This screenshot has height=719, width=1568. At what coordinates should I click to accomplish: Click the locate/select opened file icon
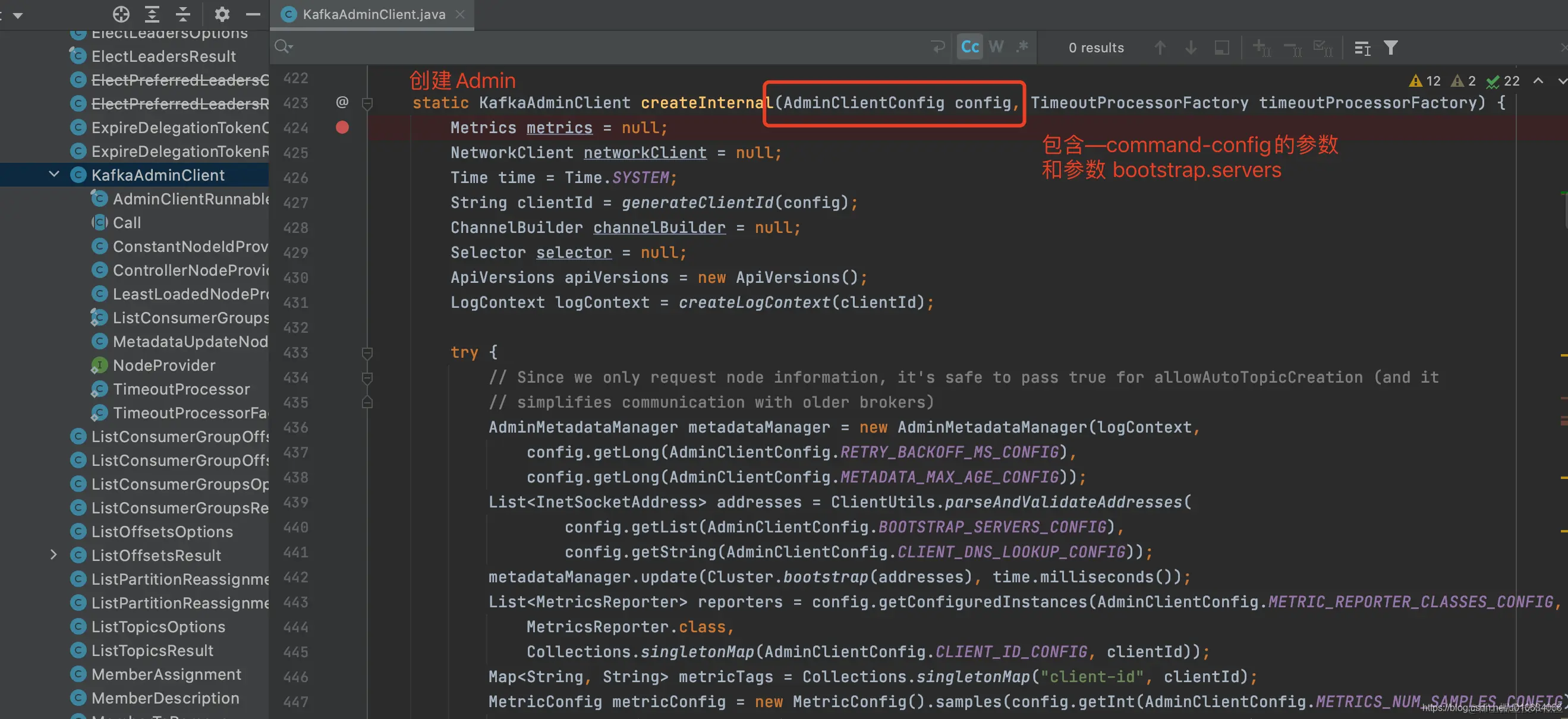(x=121, y=14)
